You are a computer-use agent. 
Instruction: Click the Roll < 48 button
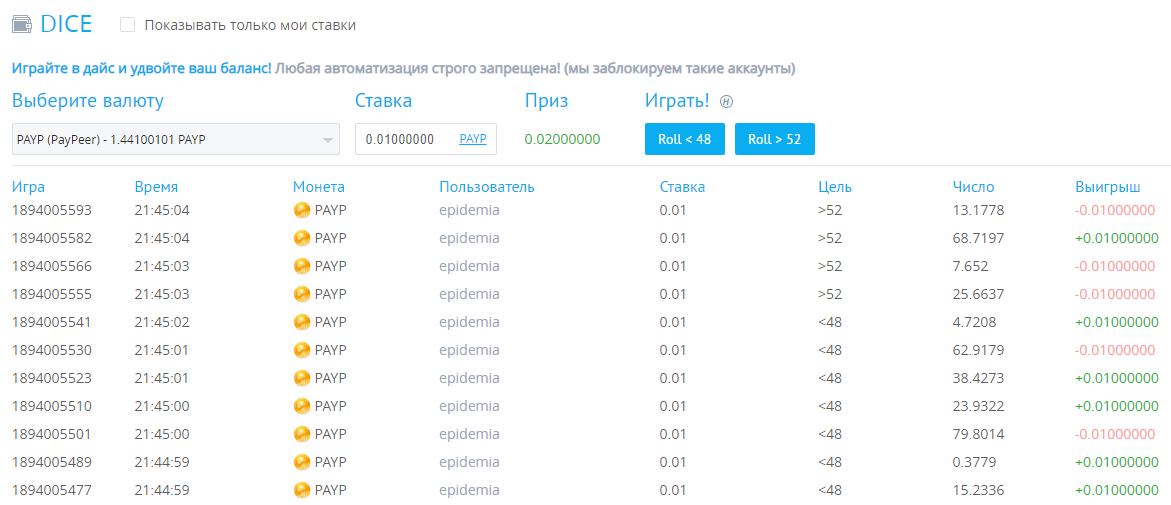(685, 139)
